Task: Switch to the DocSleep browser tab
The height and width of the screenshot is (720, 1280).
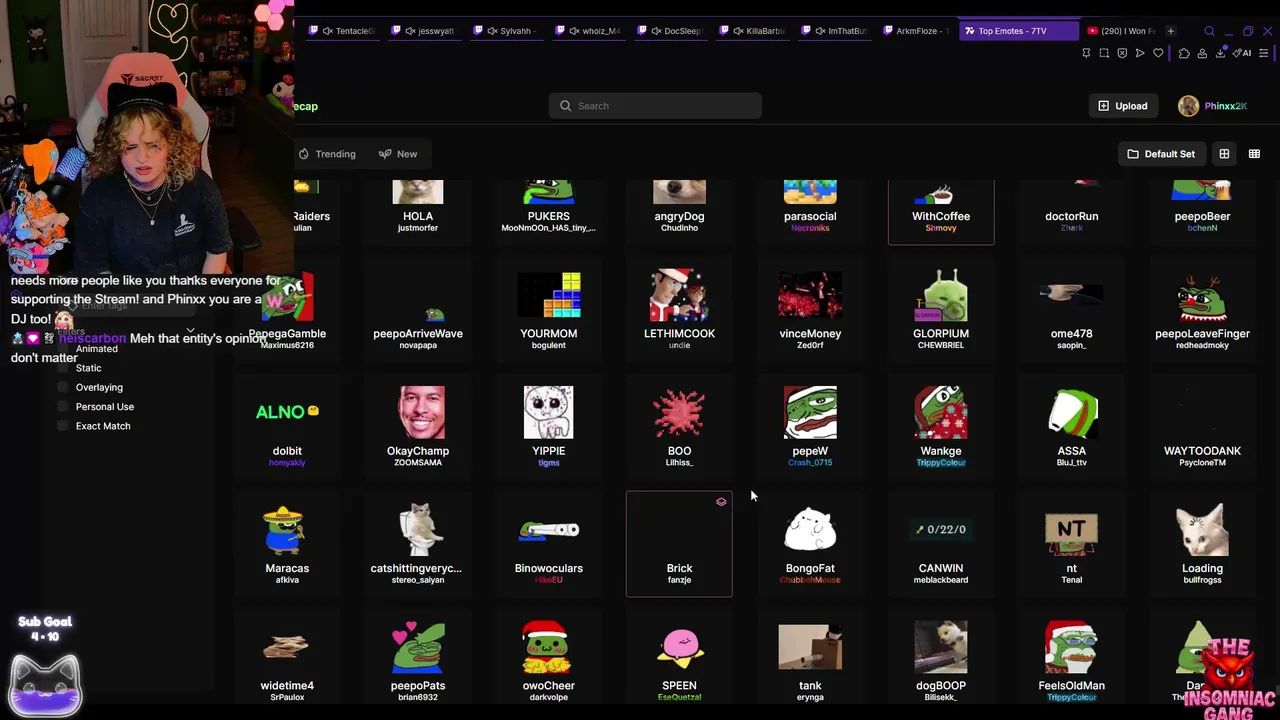Action: [x=670, y=31]
